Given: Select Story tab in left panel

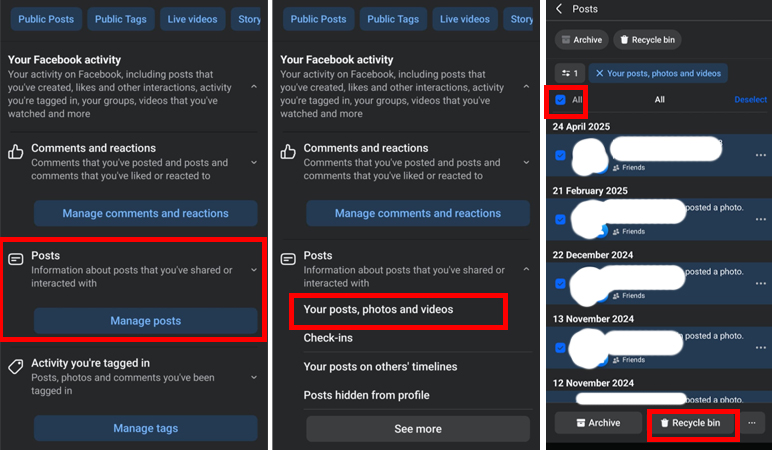Looking at the screenshot, I should [246, 19].
